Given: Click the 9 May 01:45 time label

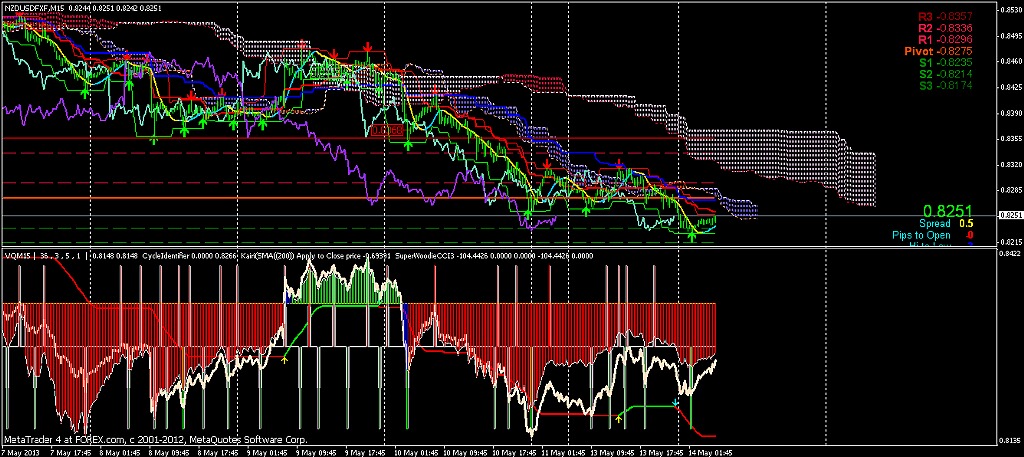Looking at the screenshot, I should [267, 452].
